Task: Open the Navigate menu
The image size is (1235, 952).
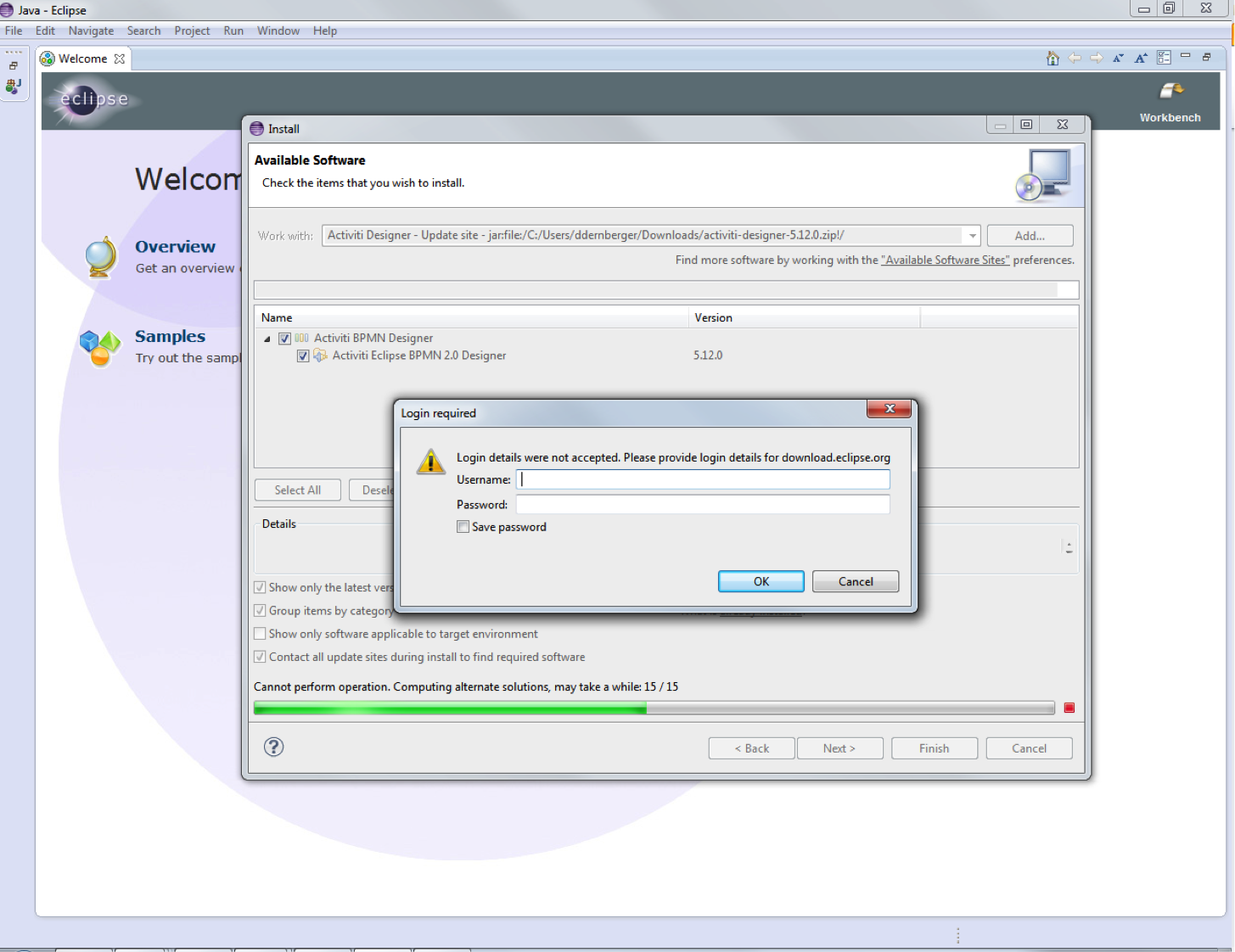Action: pos(91,31)
